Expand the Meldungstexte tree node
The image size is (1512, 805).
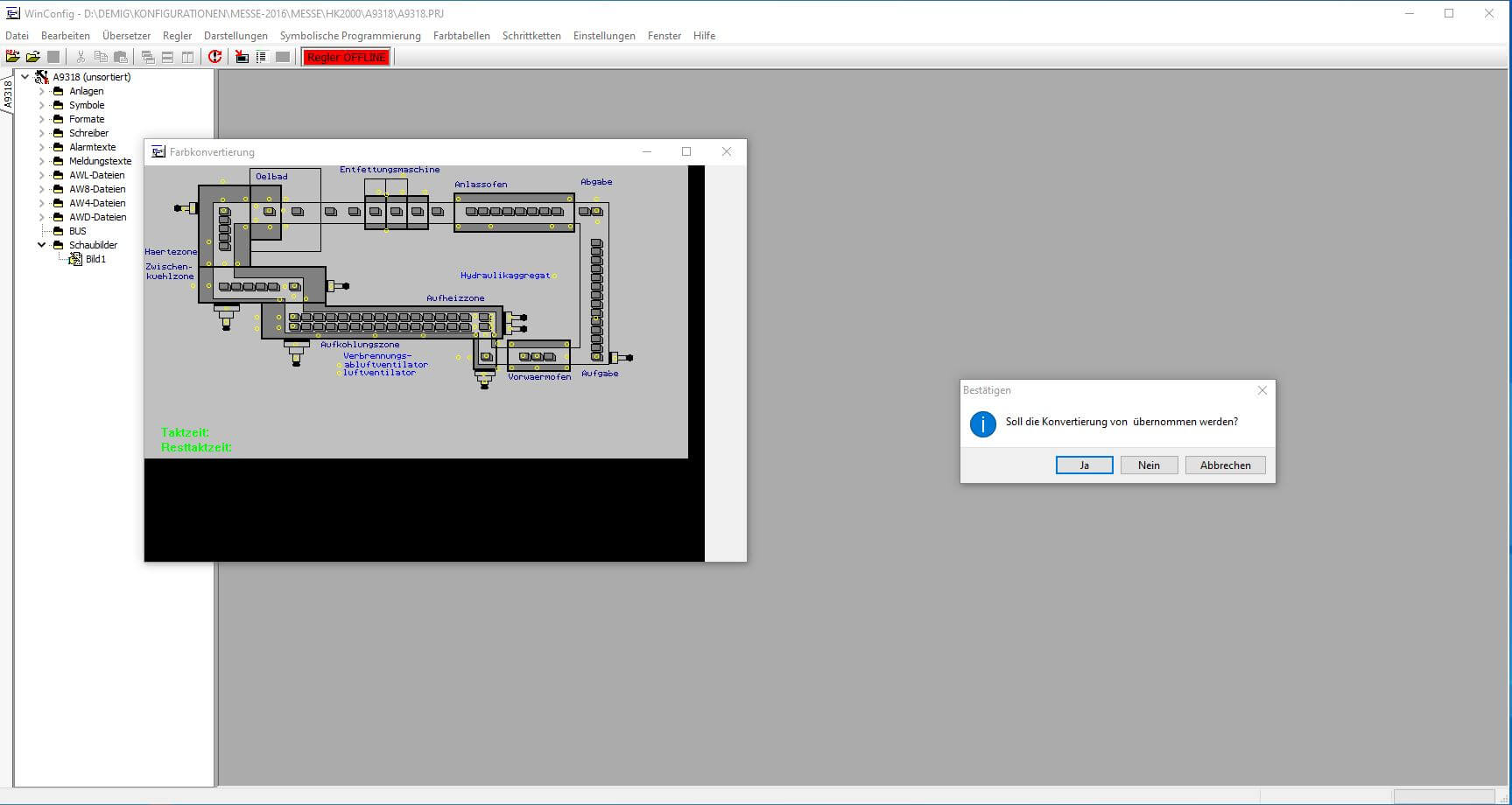coord(41,161)
